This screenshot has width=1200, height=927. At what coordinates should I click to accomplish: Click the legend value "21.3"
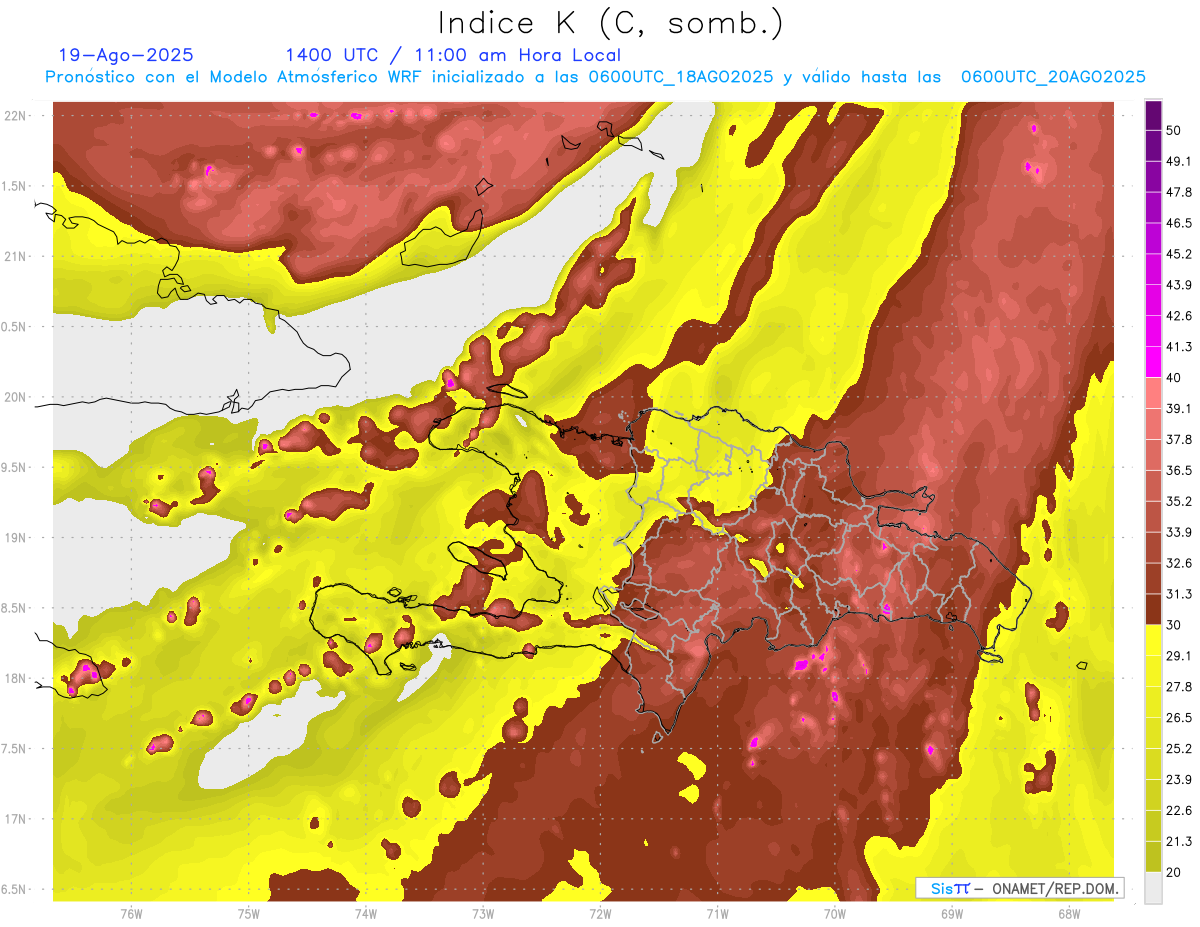(1178, 841)
